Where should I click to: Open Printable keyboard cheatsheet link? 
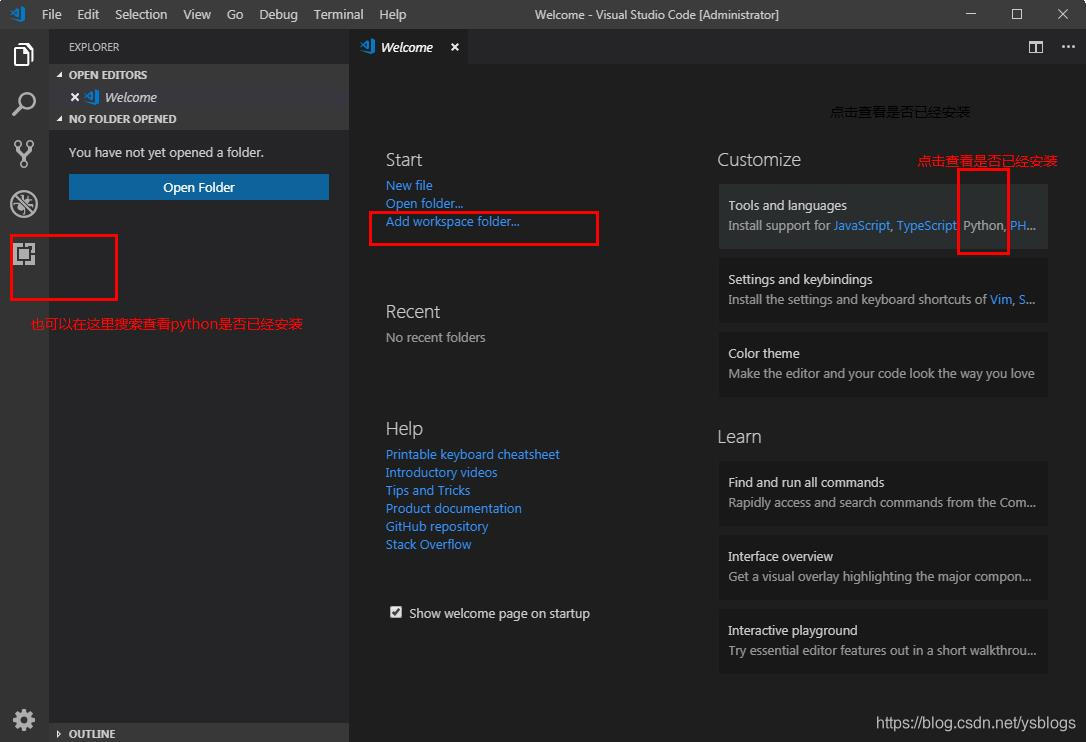(472, 454)
